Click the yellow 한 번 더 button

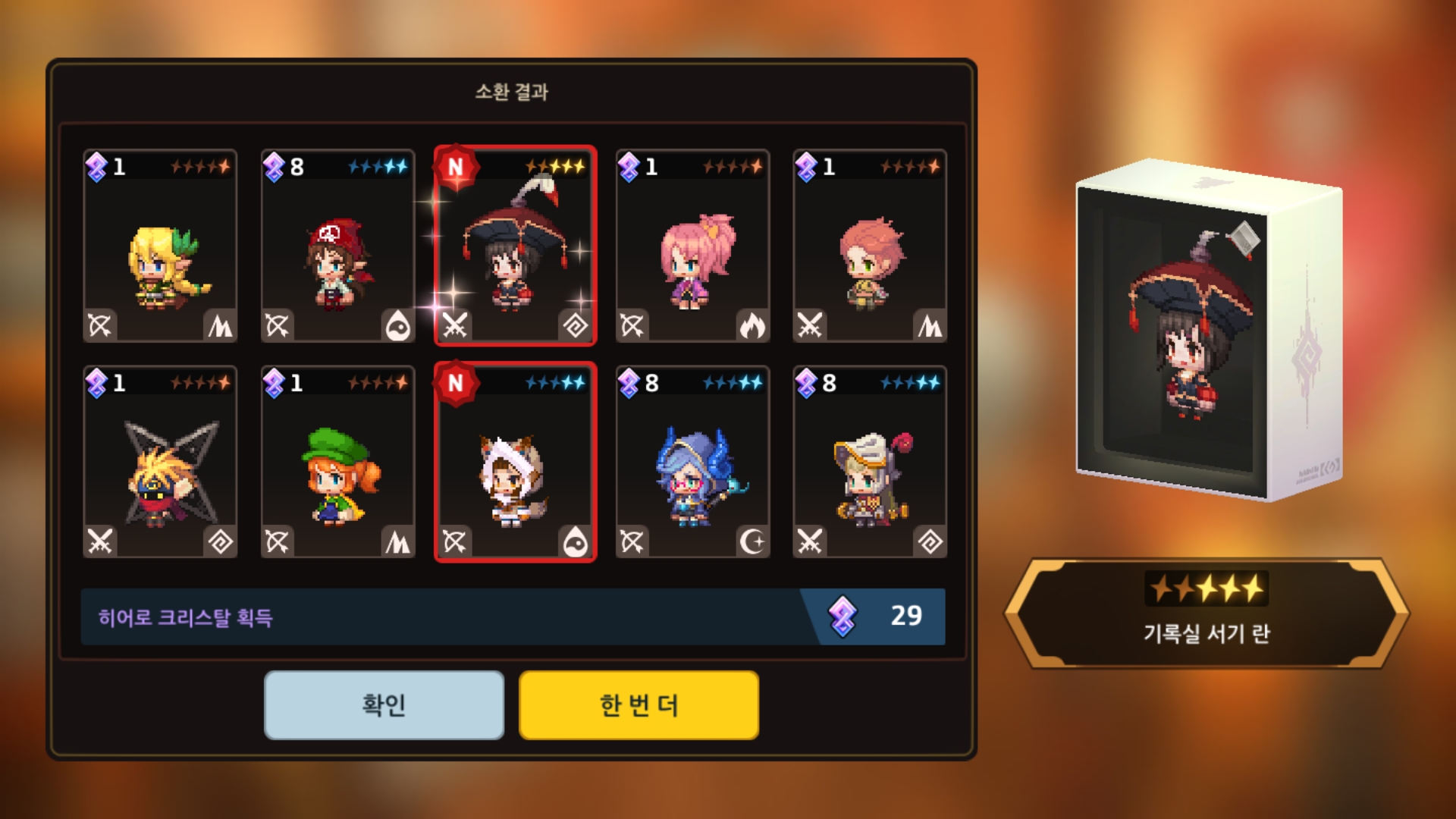[x=639, y=704]
